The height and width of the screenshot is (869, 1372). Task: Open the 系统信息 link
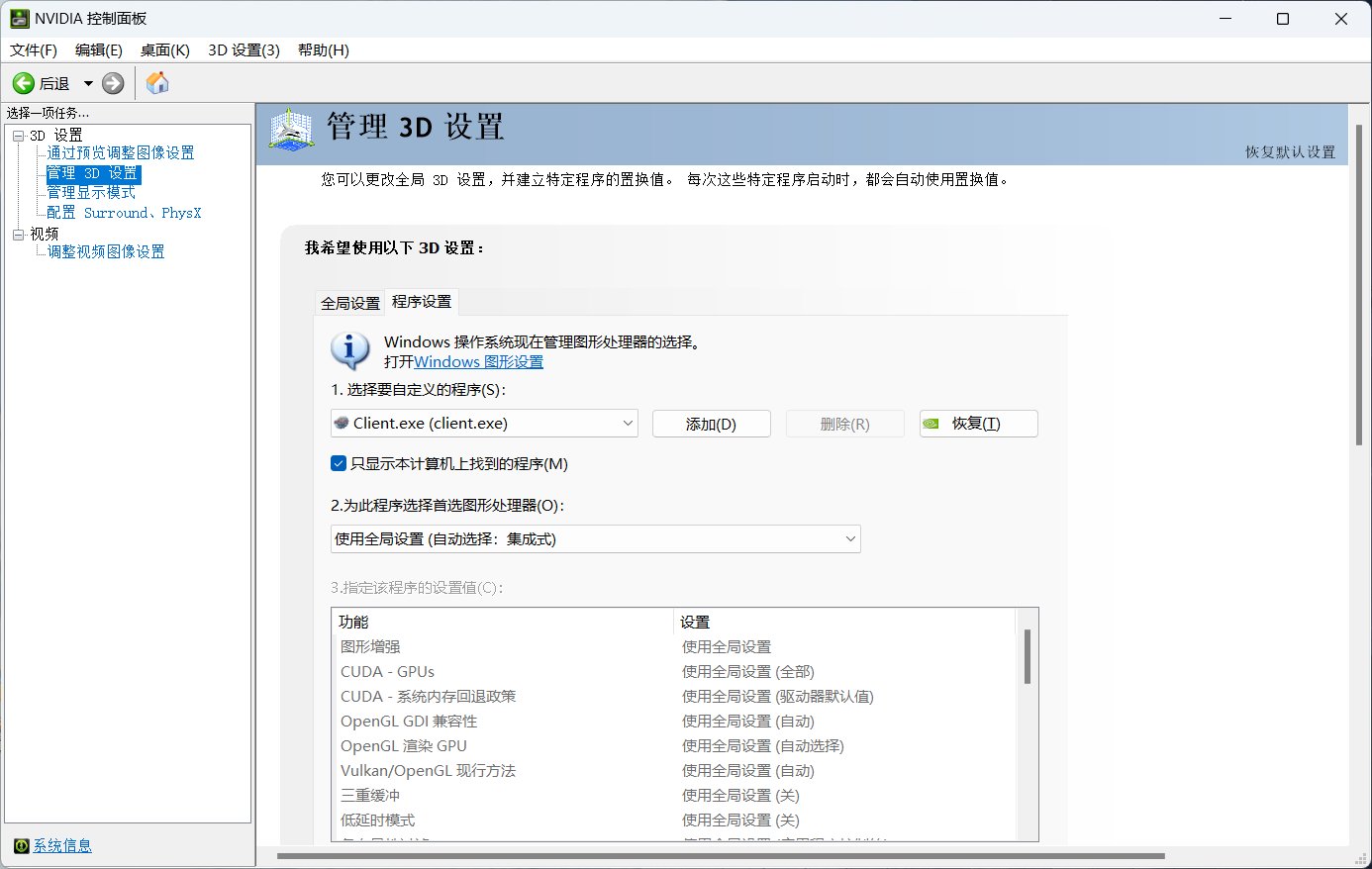[62, 846]
